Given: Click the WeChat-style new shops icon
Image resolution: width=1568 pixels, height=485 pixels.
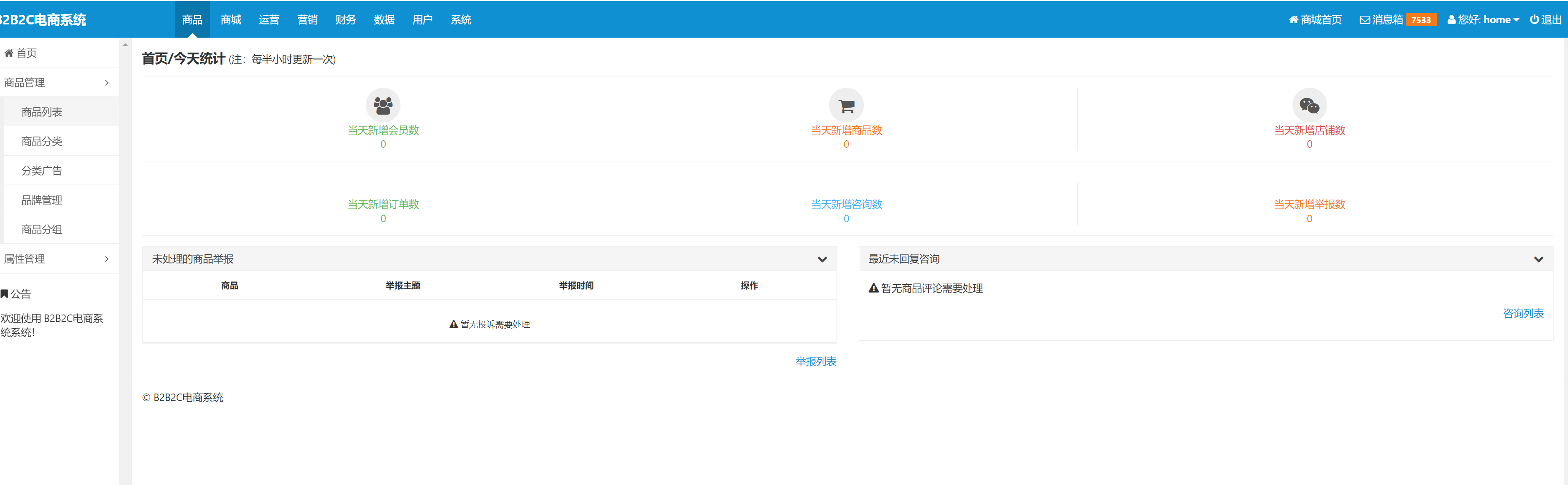Looking at the screenshot, I should [x=1309, y=105].
